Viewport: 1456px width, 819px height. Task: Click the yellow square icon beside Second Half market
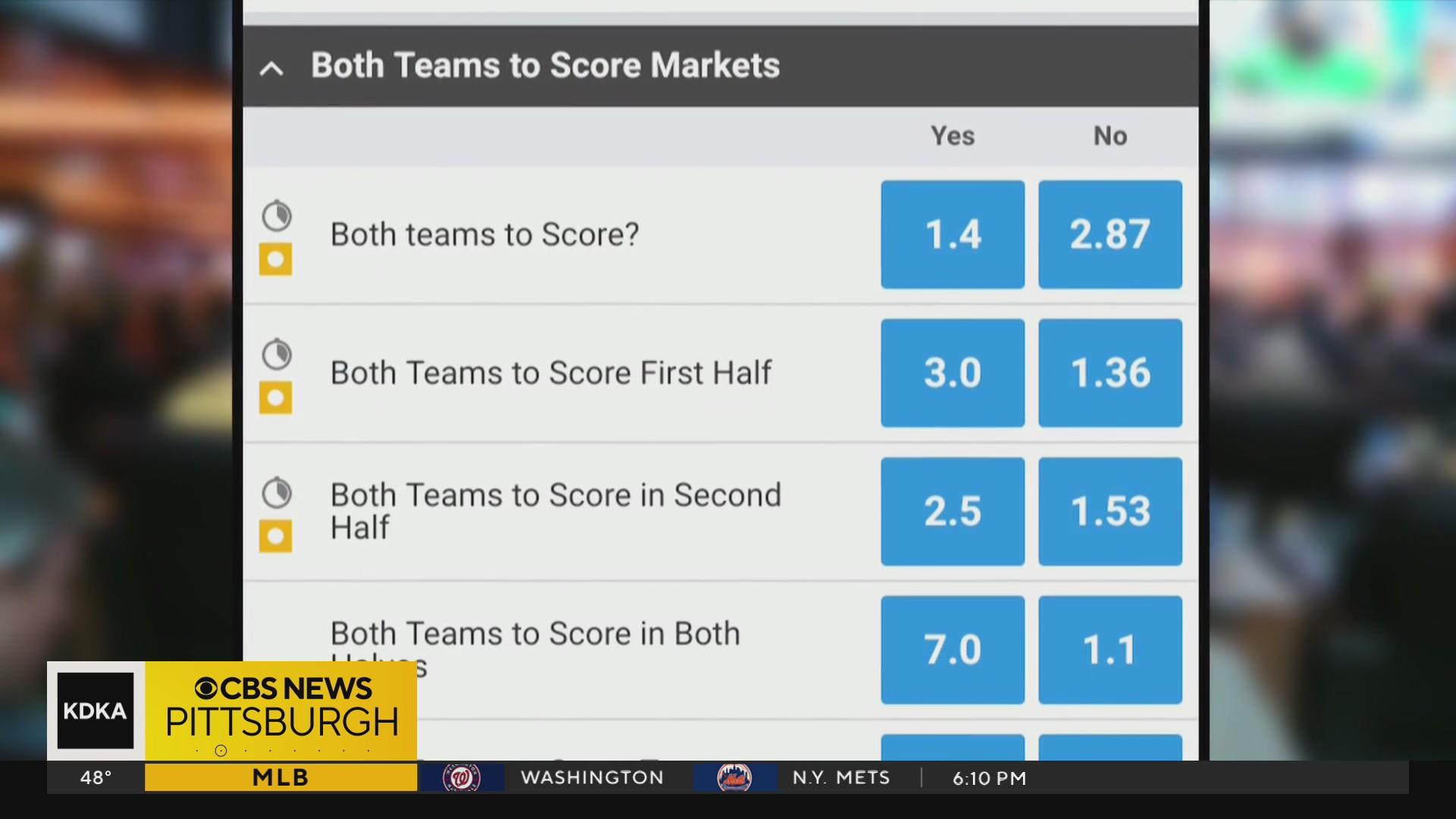(275, 536)
